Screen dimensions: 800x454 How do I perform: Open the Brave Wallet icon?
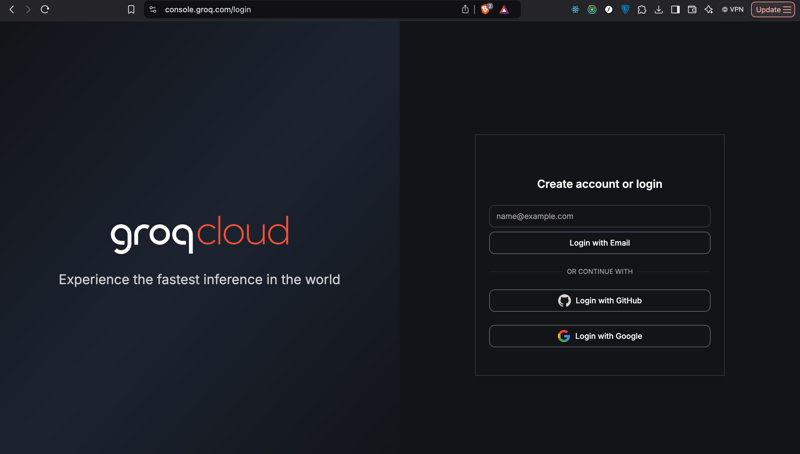[x=692, y=9]
